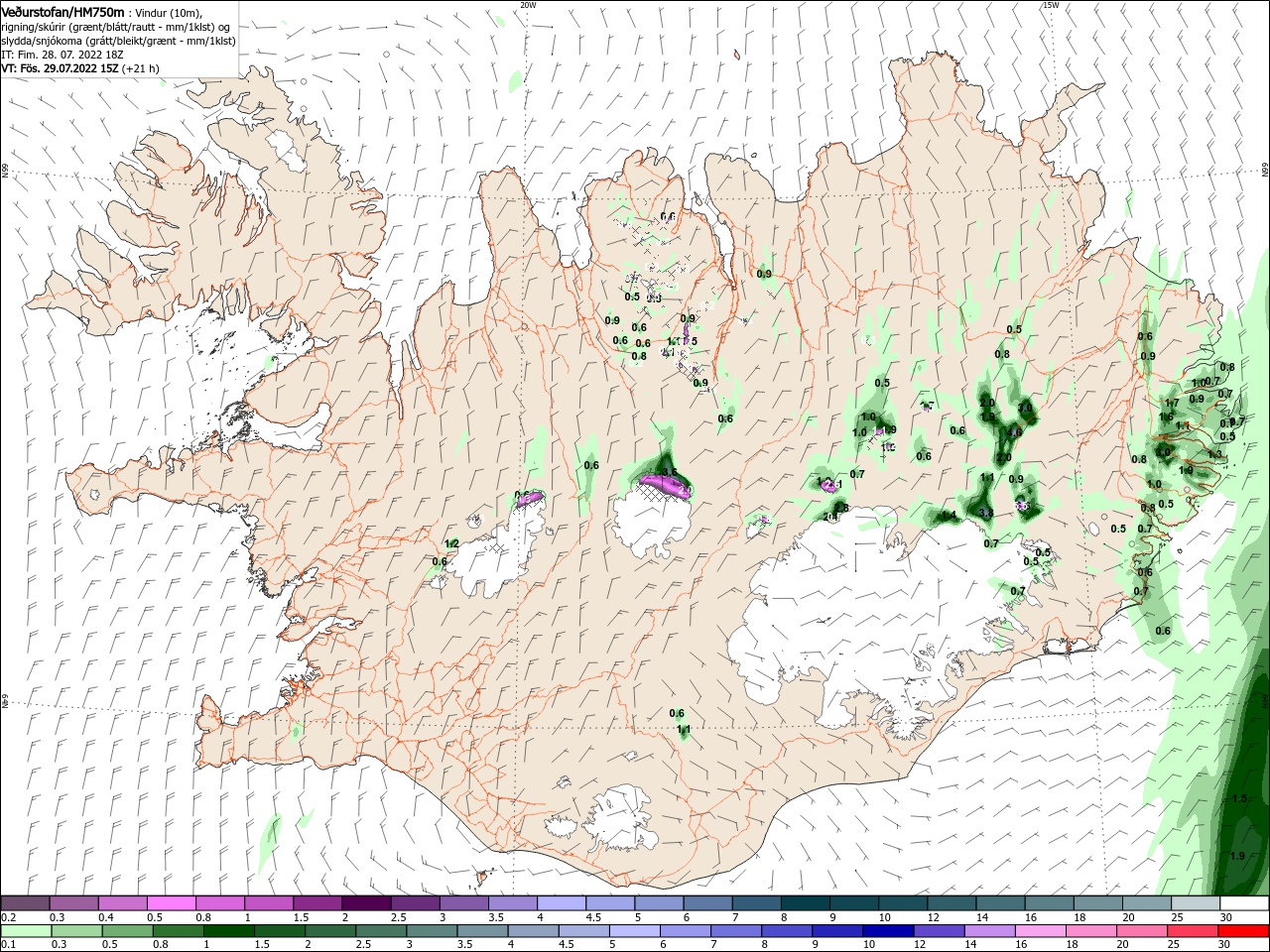Click the 'IT: Fim. 28. 07. 2022 18Z' line

[x=61, y=55]
